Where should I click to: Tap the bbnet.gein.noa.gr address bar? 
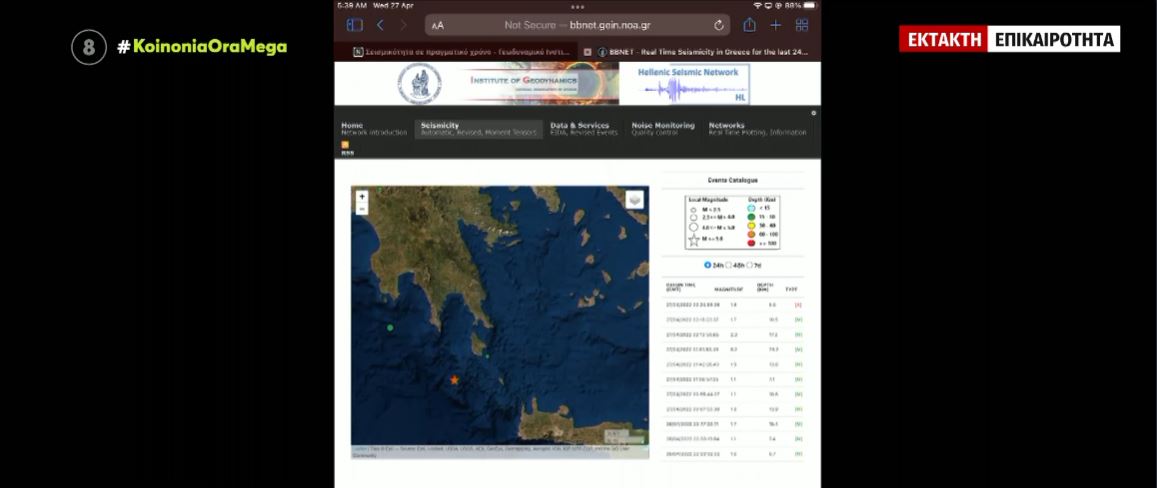pyautogui.click(x=577, y=25)
